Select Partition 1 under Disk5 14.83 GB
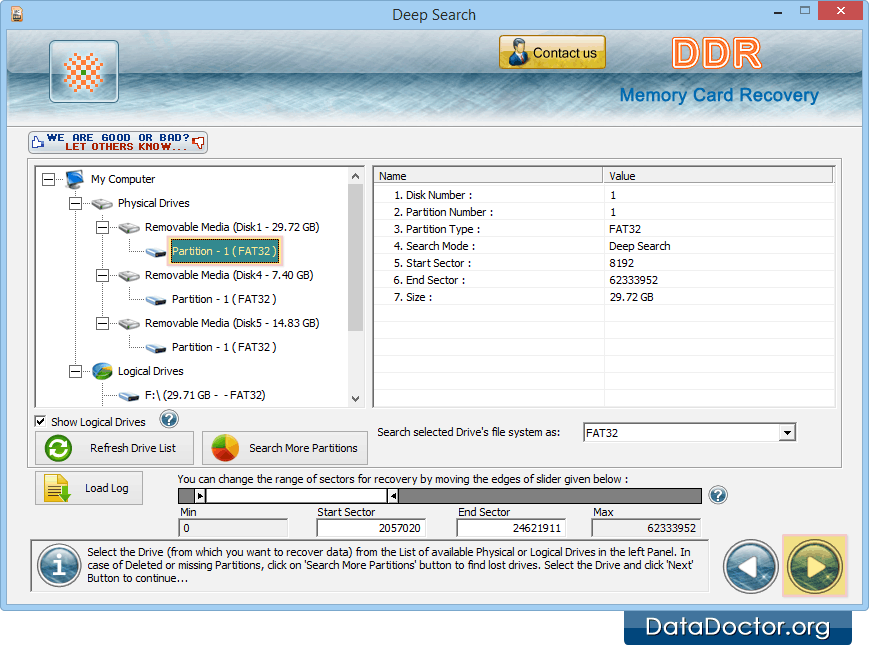869x645 pixels. pos(223,347)
